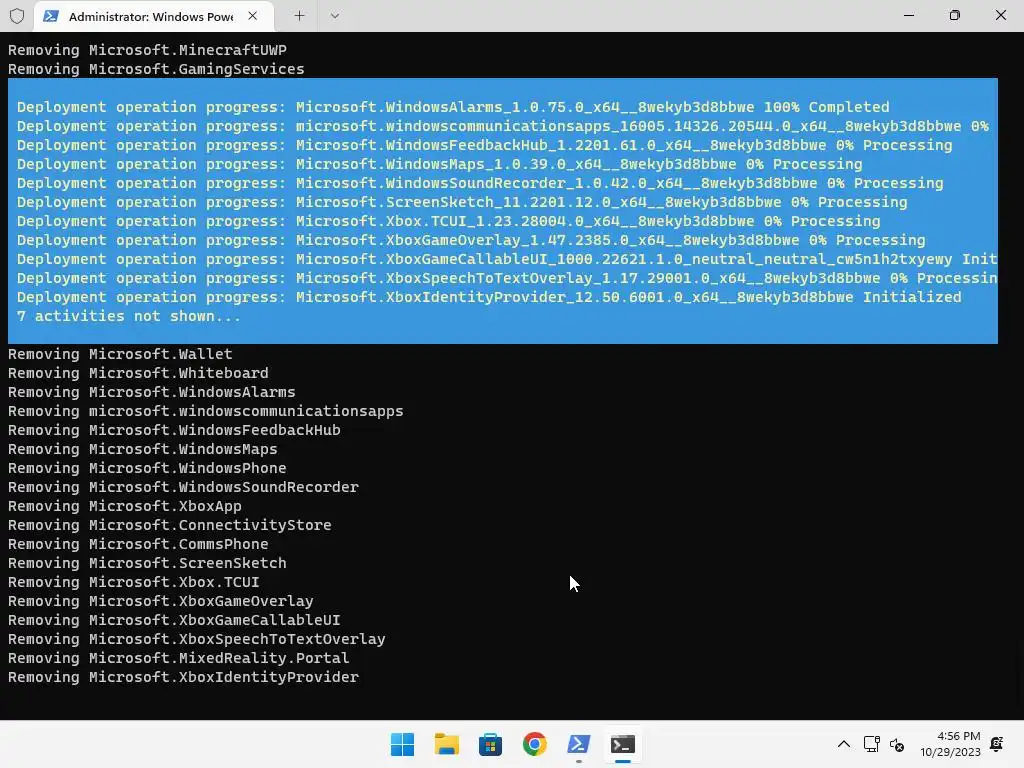Click the line "Removing Microsoft.Xbox.TCUI"

(134, 582)
